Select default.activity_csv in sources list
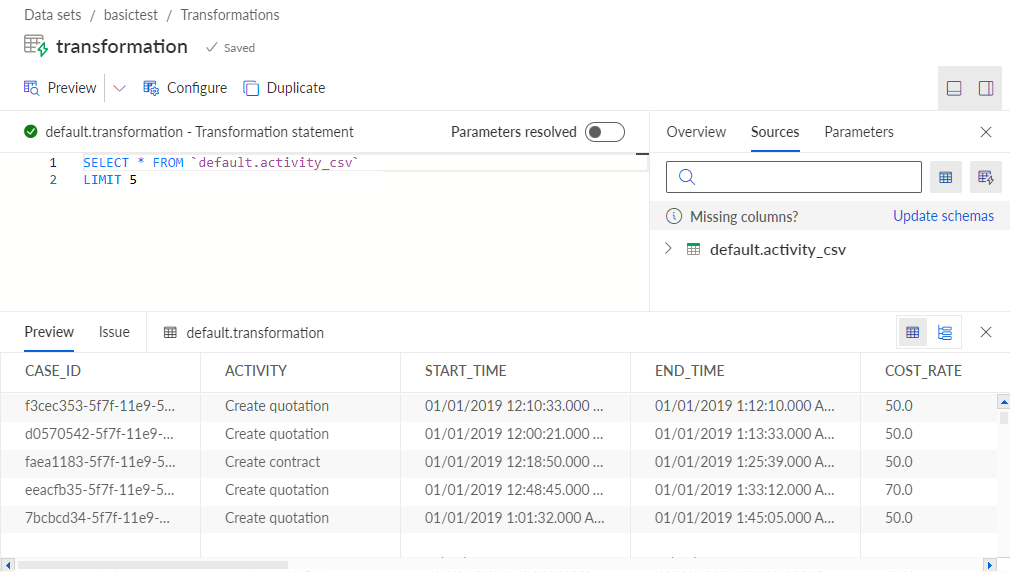Image resolution: width=1010 pixels, height=572 pixels. pos(777,249)
